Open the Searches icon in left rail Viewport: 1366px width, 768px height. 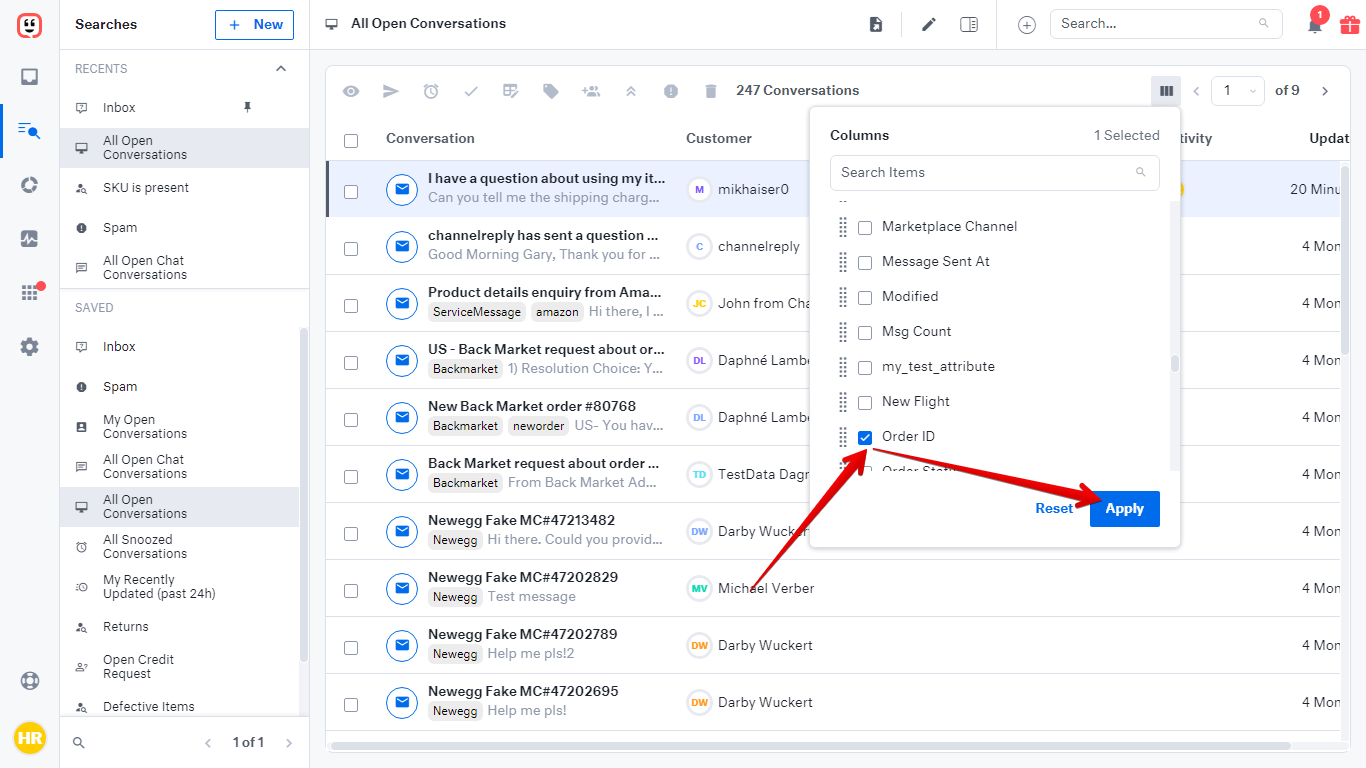point(29,130)
